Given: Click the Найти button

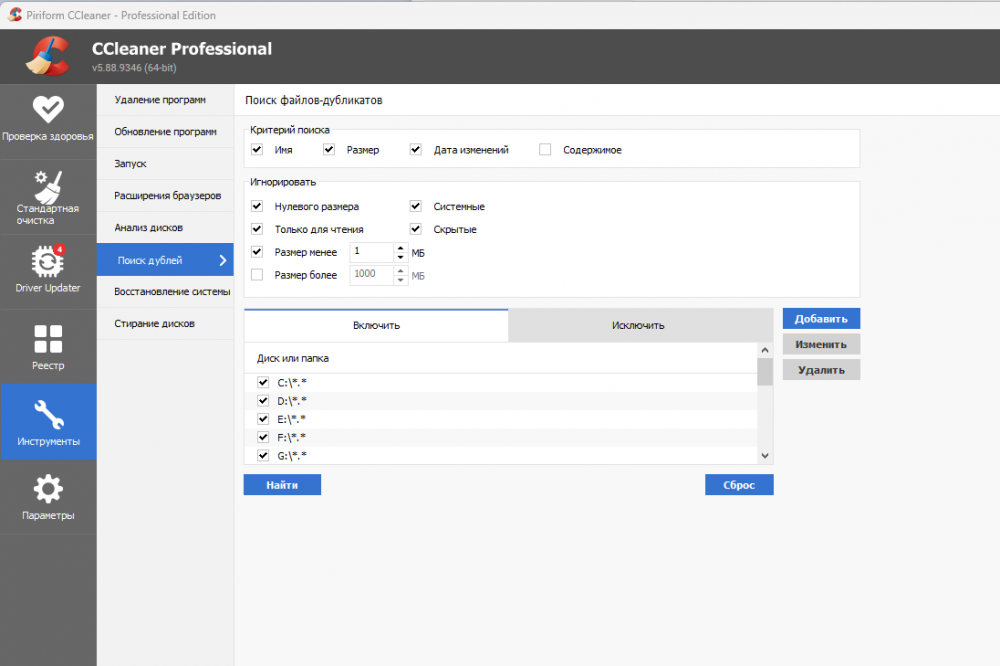Looking at the screenshot, I should [282, 485].
